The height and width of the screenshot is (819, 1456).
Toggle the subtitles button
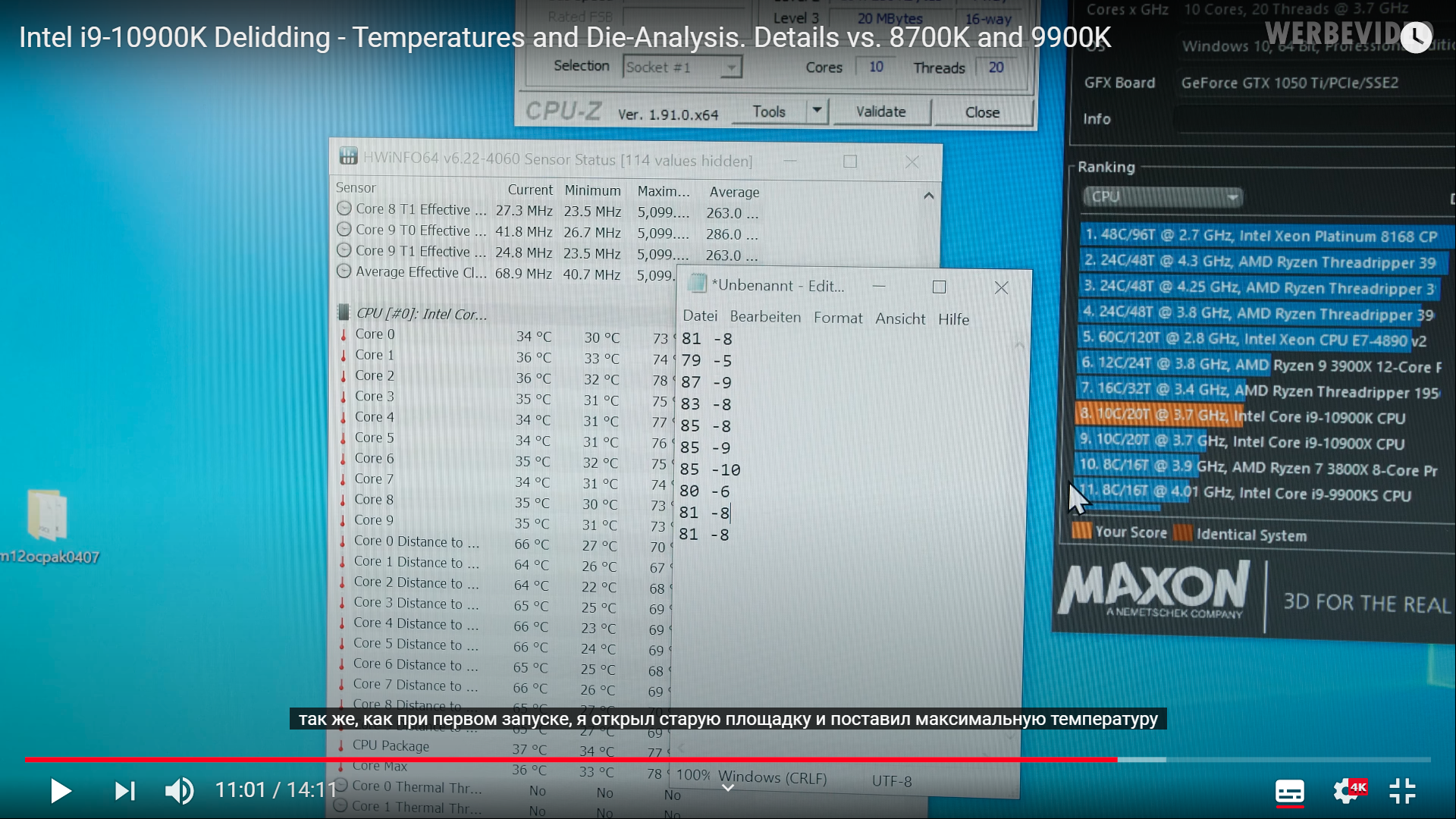[x=1289, y=791]
